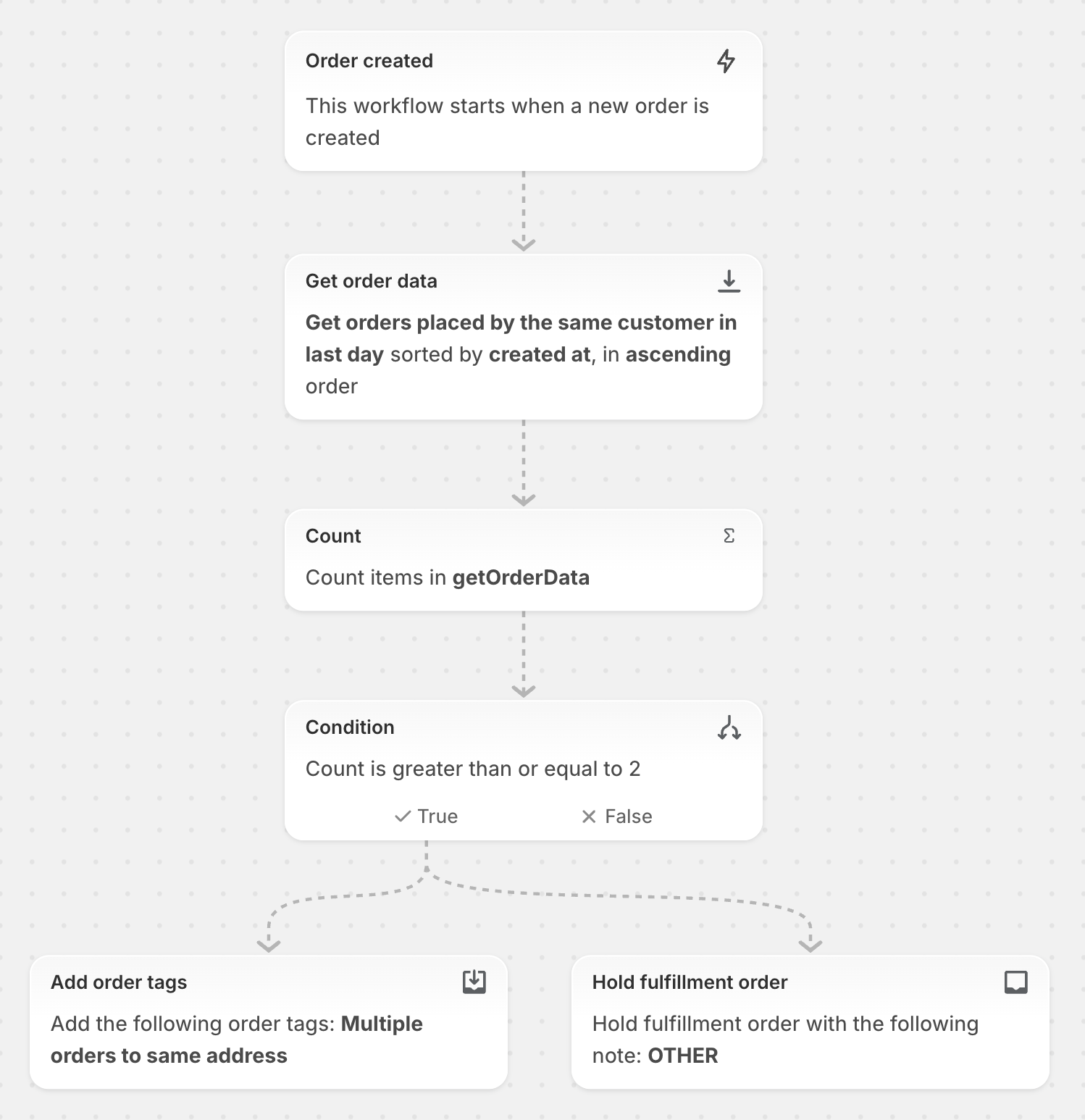Click the branch icon on Condition step
1085x1120 pixels.
coord(729,727)
